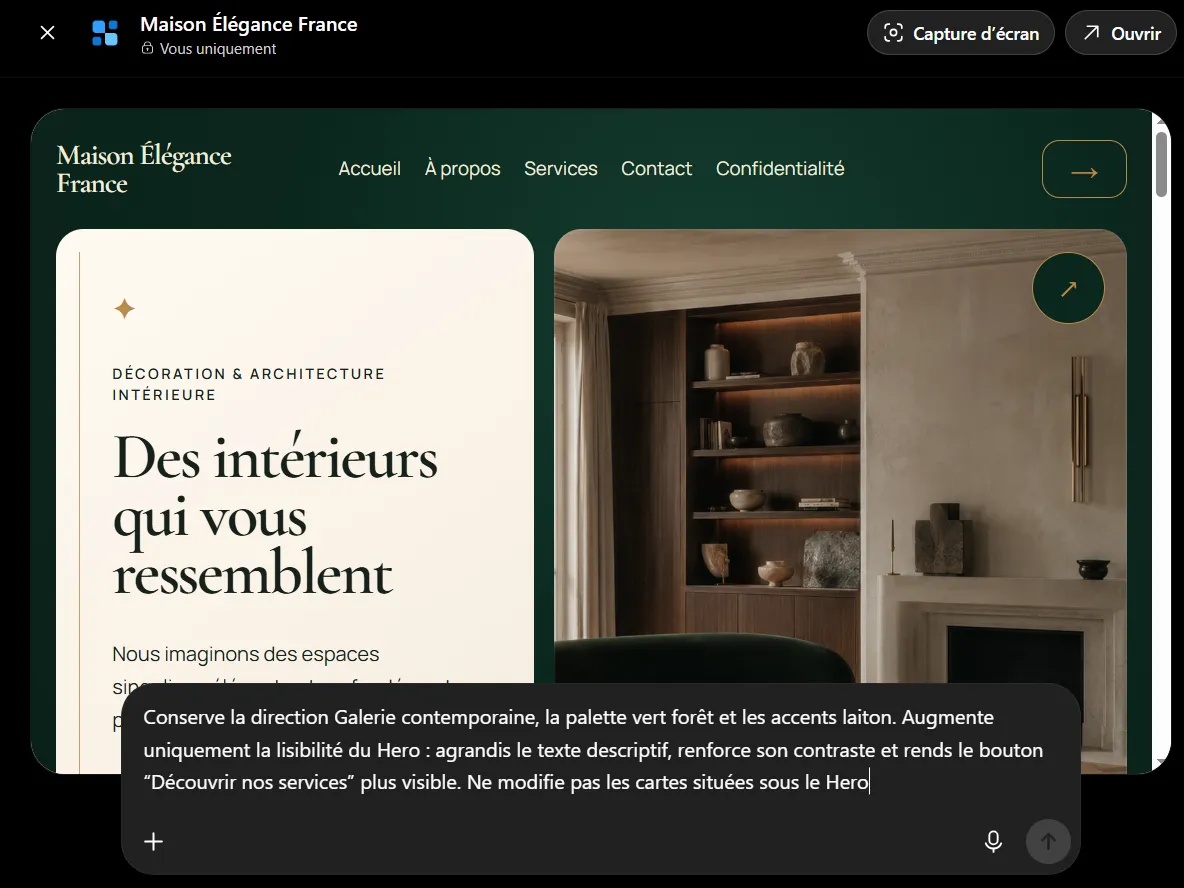Start voice input with the microphone icon

(x=994, y=841)
